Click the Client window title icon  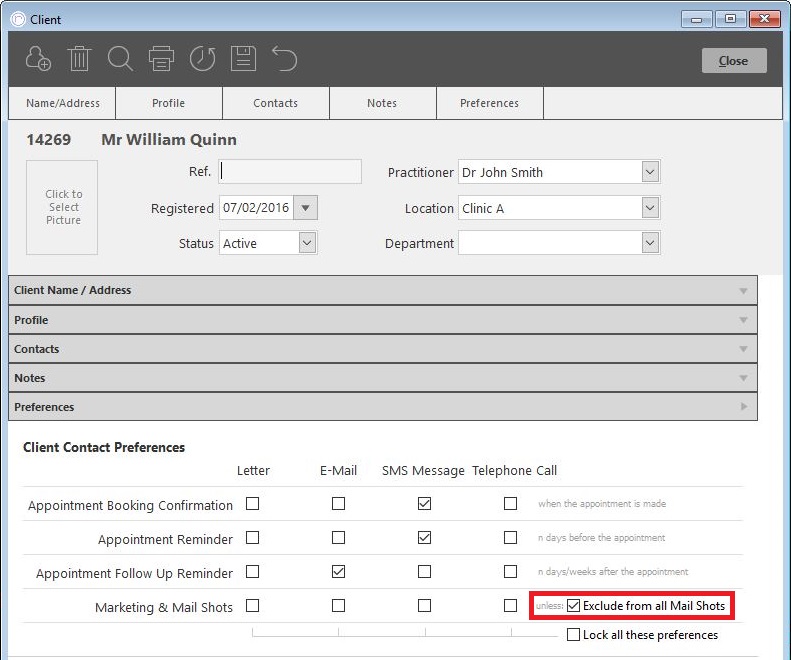click(18, 20)
